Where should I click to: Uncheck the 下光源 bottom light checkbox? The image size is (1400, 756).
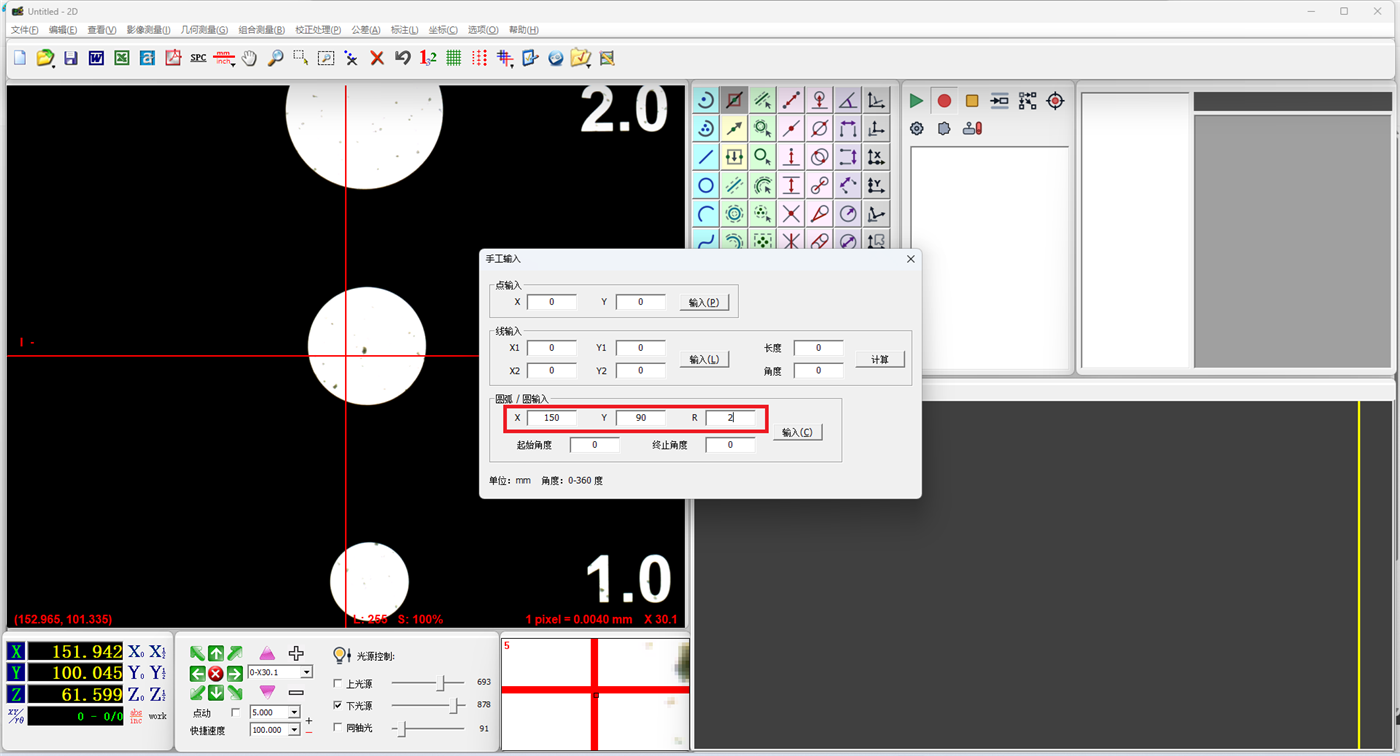click(338, 706)
